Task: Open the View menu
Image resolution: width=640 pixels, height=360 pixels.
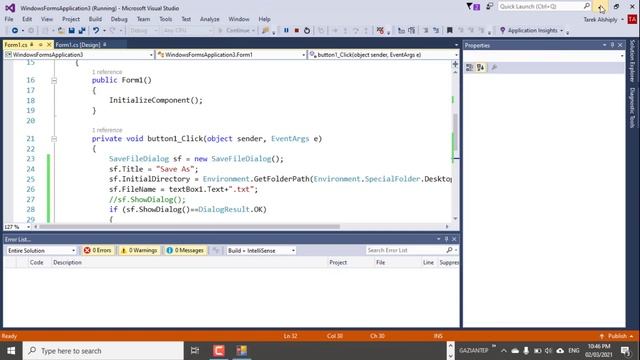Action: click(x=47, y=19)
